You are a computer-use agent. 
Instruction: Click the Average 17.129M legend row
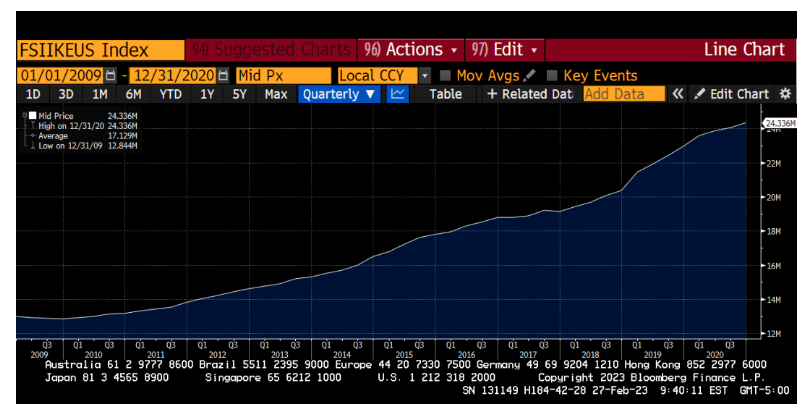(82, 136)
